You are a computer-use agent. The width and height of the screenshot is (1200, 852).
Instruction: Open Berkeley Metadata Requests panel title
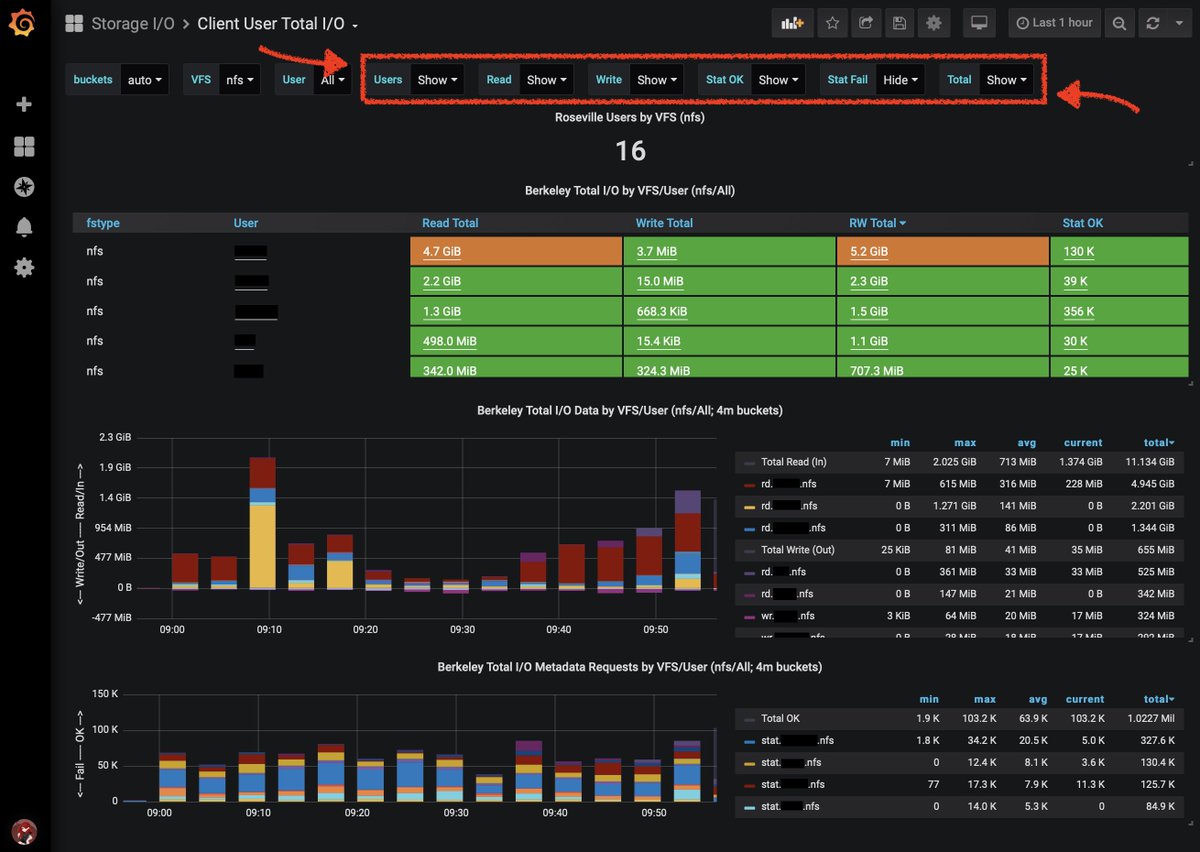point(630,666)
